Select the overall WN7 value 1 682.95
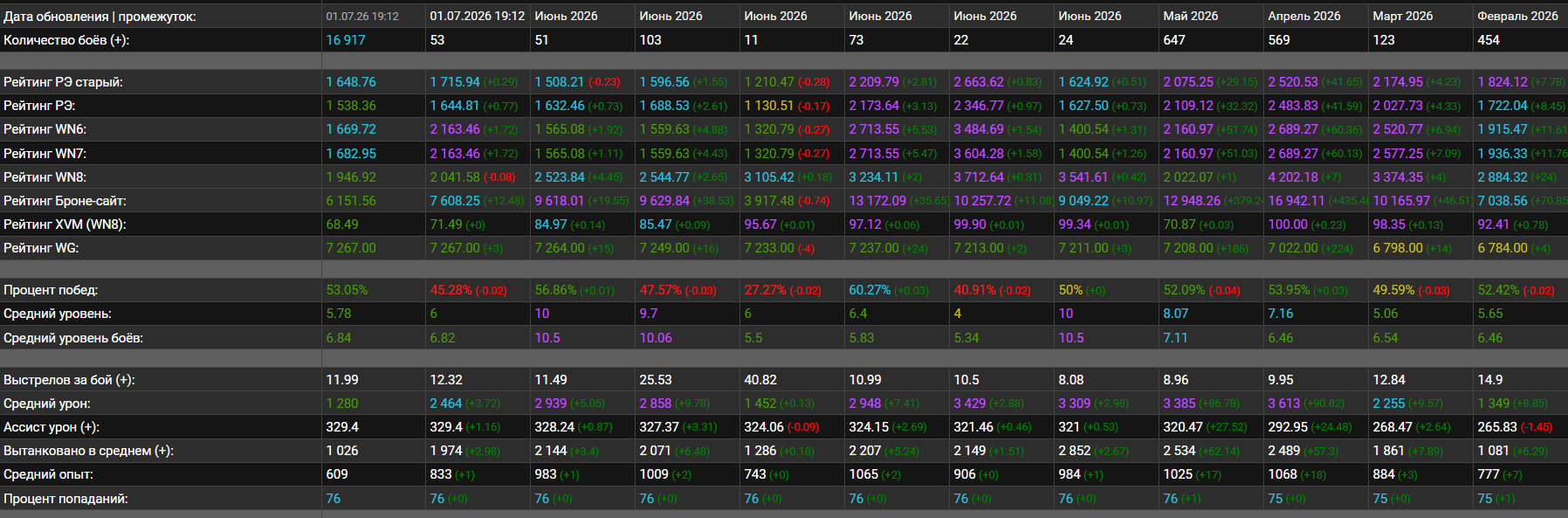This screenshot has width=1568, height=518. coord(351,153)
